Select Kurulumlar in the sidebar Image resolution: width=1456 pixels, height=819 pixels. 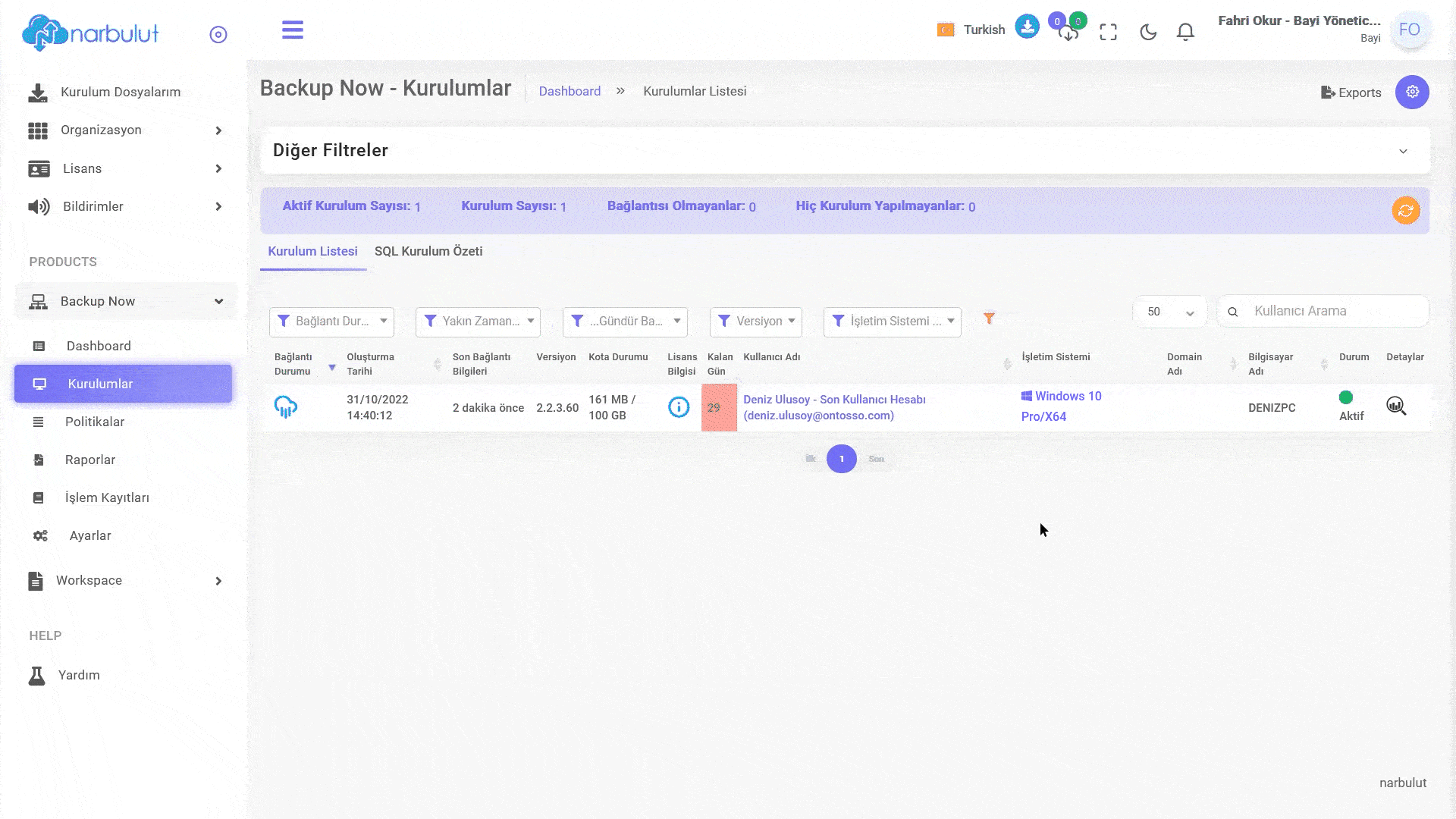123,384
